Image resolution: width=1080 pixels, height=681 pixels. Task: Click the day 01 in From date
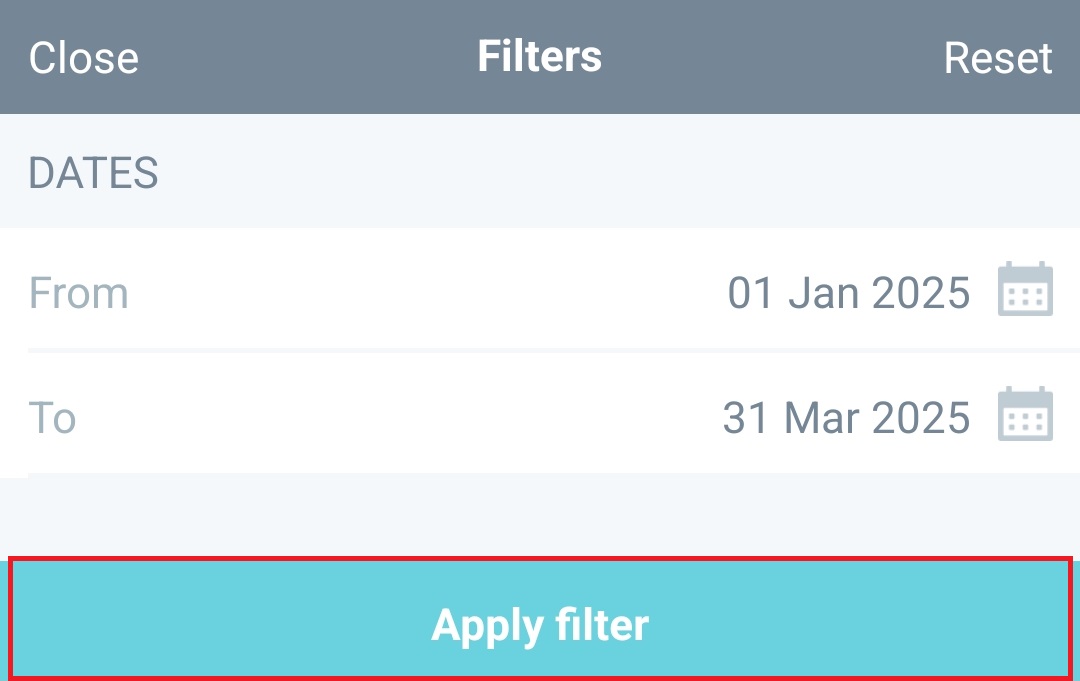(x=752, y=293)
